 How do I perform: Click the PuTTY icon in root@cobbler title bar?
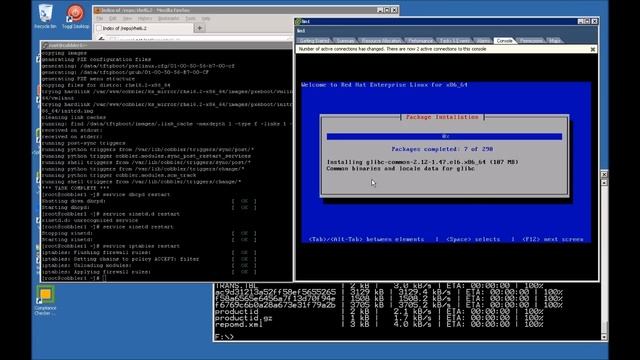point(45,45)
